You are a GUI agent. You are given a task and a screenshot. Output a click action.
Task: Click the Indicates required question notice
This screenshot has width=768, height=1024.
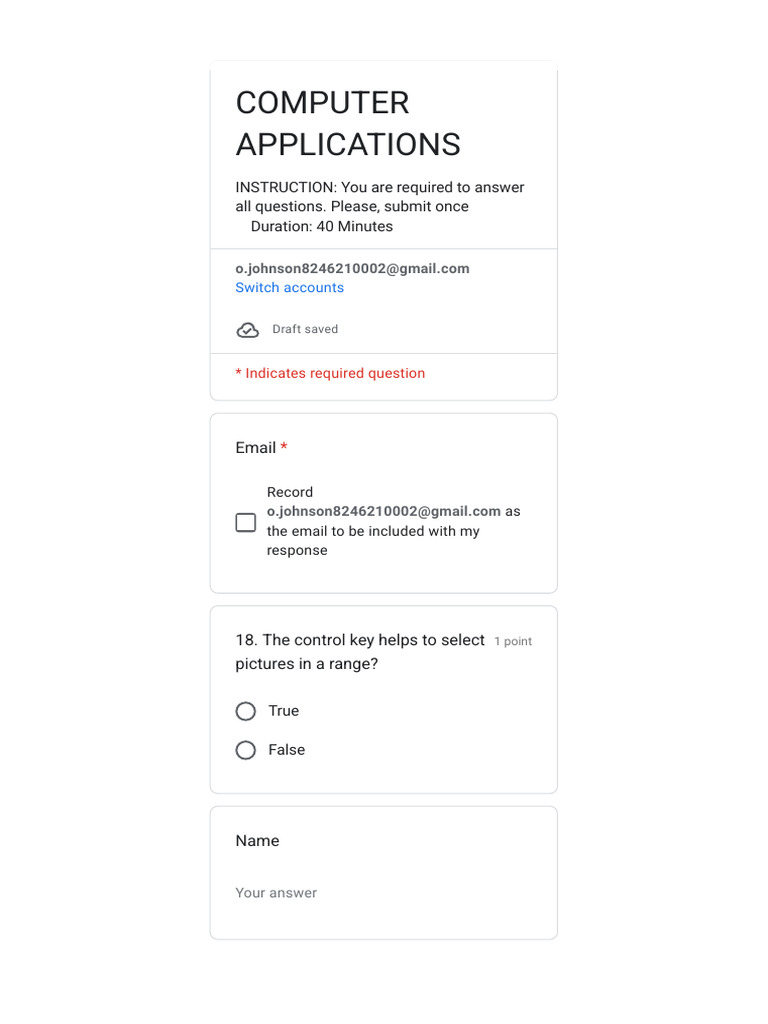pyautogui.click(x=330, y=373)
